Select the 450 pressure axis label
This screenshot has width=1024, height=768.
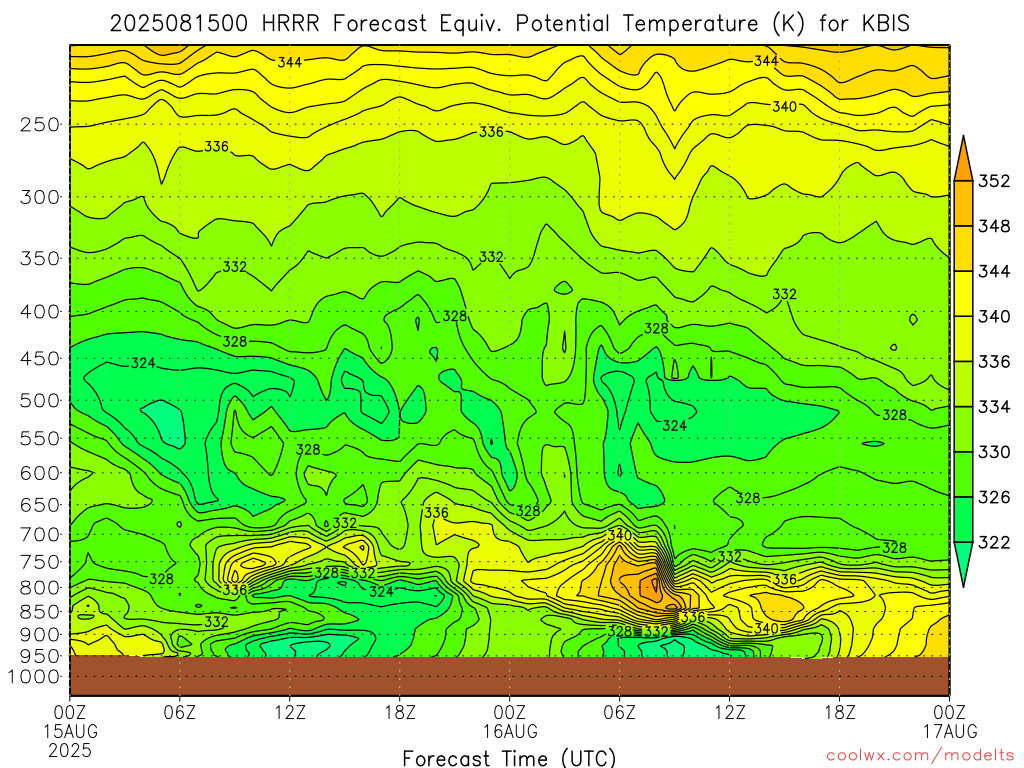[40, 359]
